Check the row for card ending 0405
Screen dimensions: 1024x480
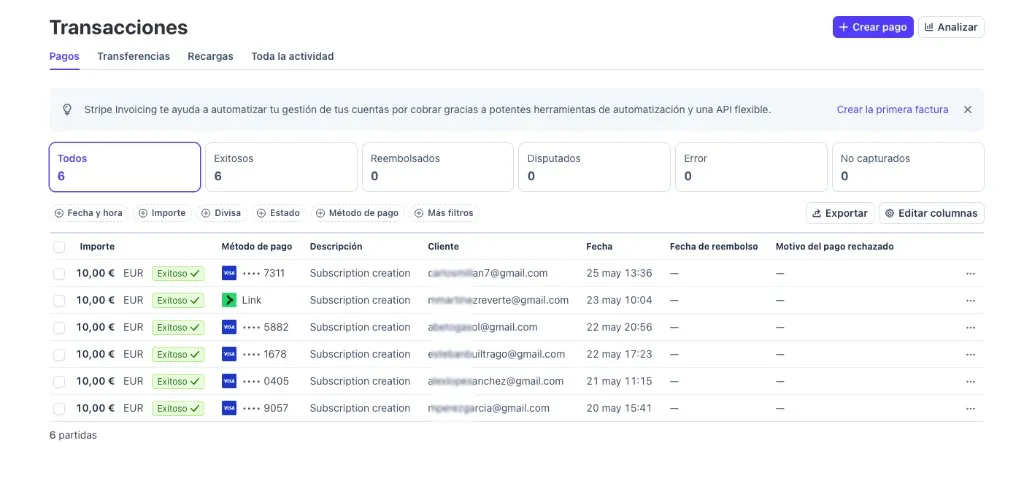pos(59,381)
